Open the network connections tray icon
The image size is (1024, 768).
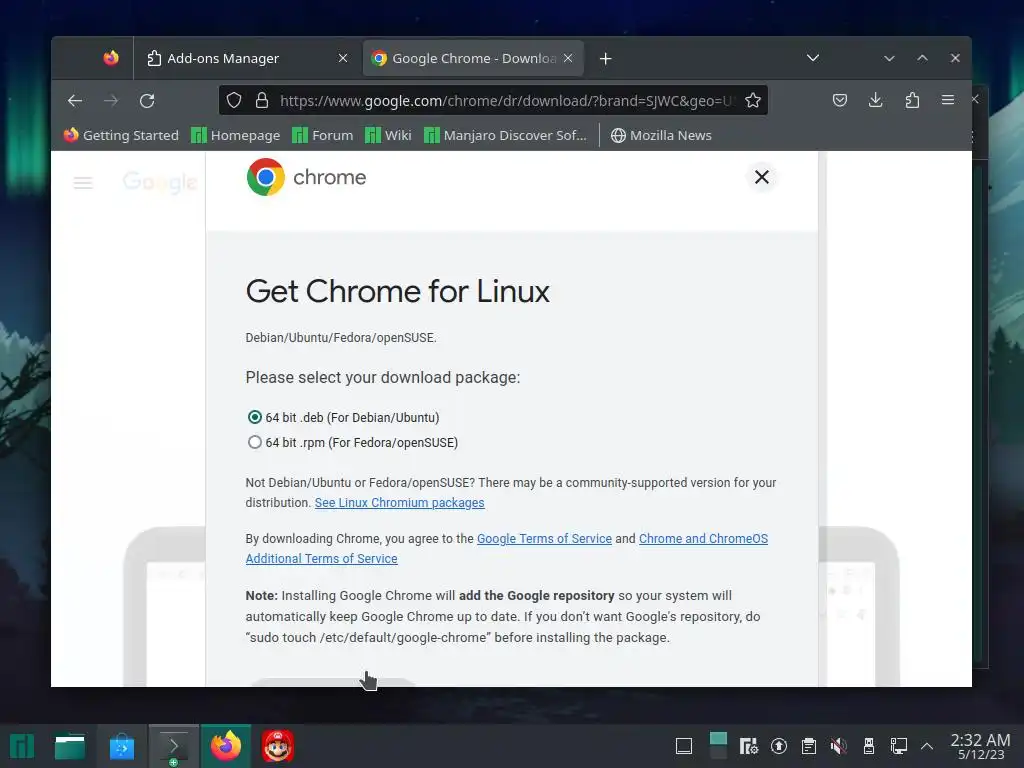tap(899, 746)
